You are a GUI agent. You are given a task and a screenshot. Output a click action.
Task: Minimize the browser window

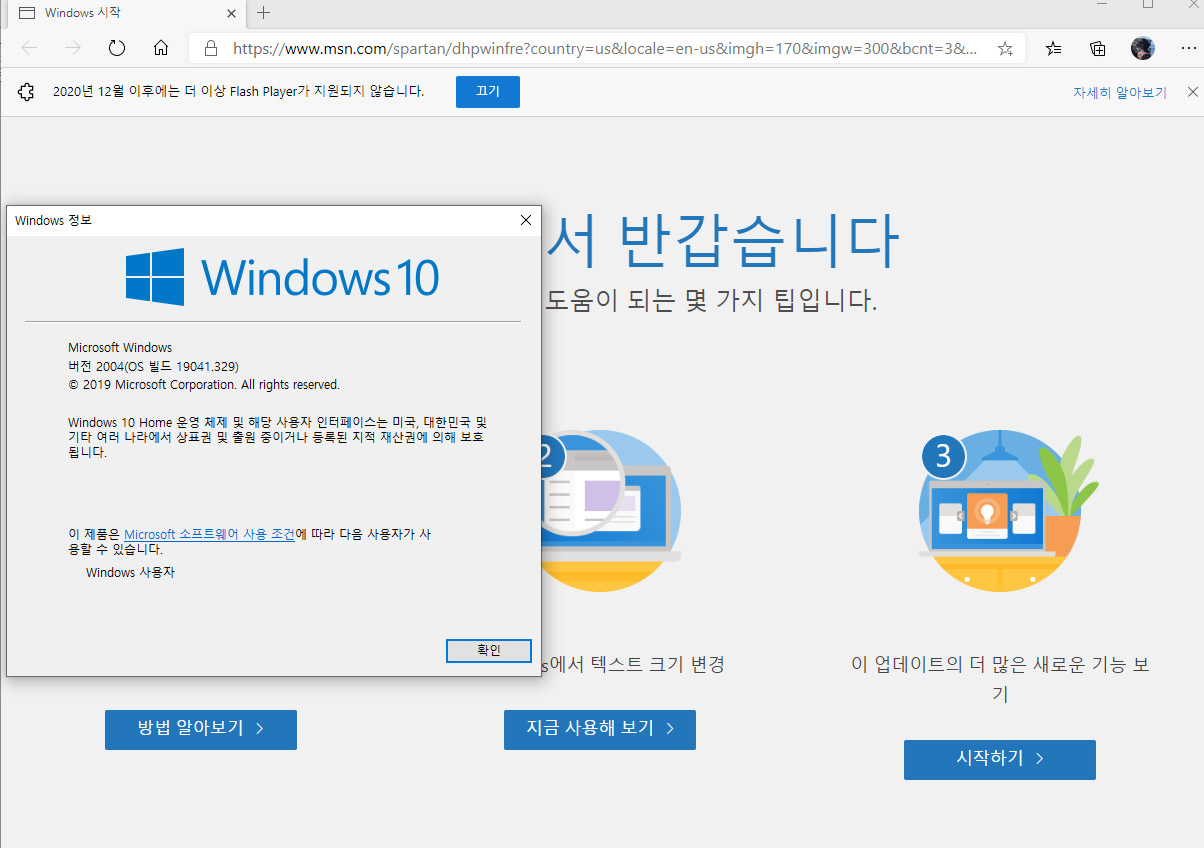pos(1103,5)
